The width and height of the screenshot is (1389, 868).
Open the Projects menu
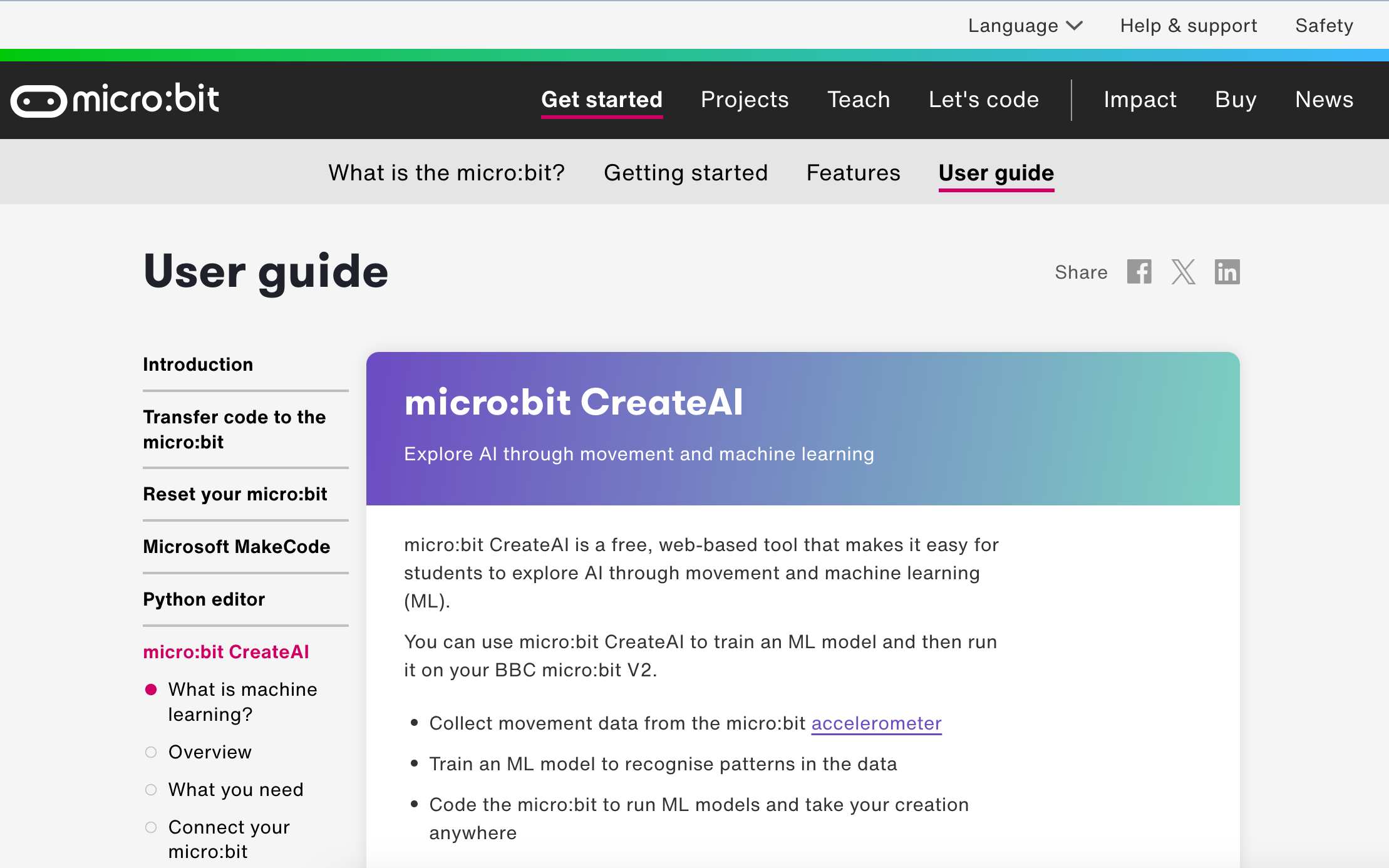(745, 100)
